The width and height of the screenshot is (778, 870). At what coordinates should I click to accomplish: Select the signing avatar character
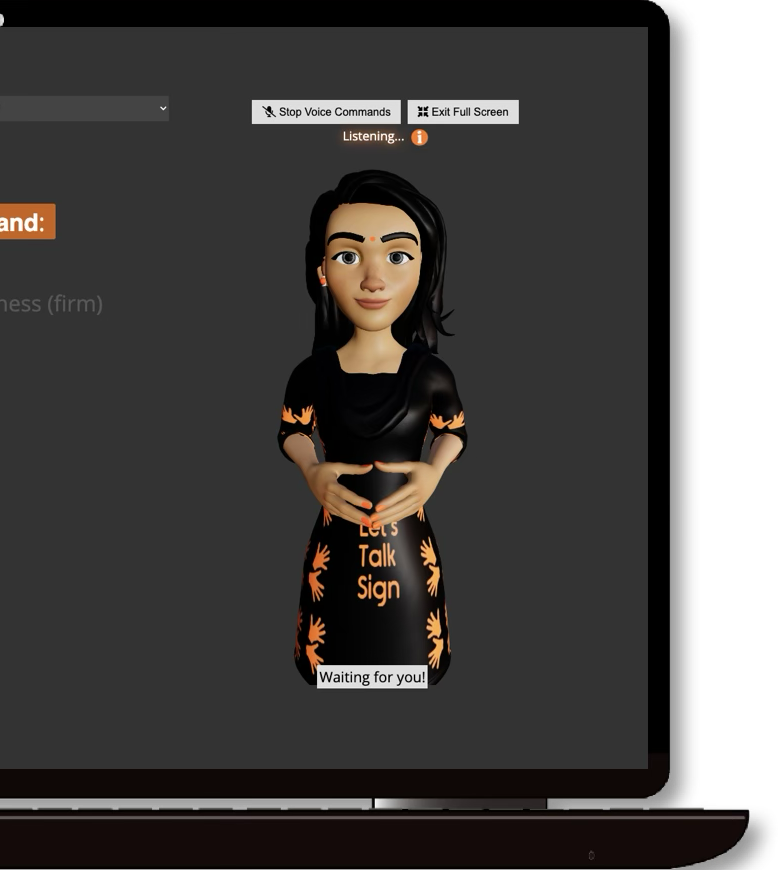[372, 427]
